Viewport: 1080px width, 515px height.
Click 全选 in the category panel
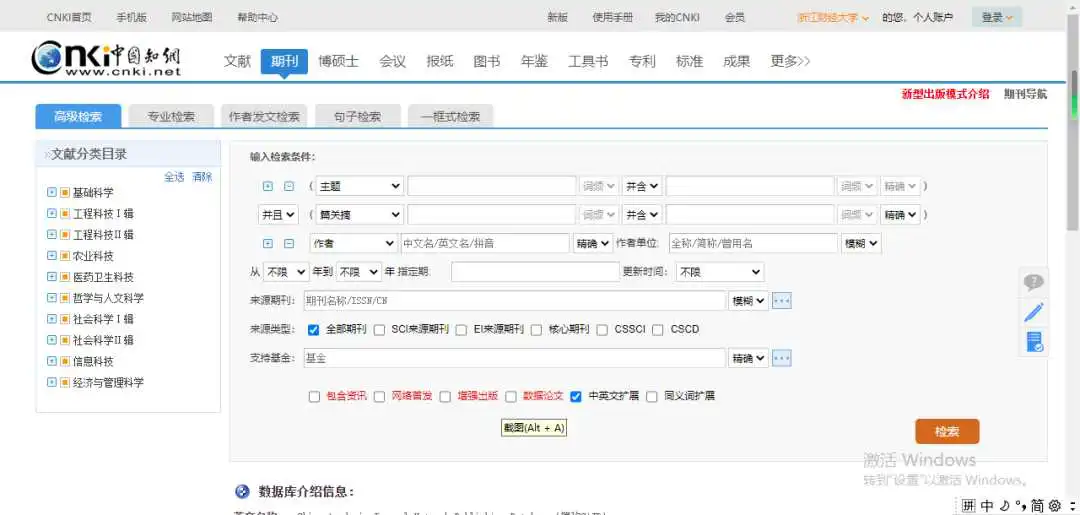[174, 177]
